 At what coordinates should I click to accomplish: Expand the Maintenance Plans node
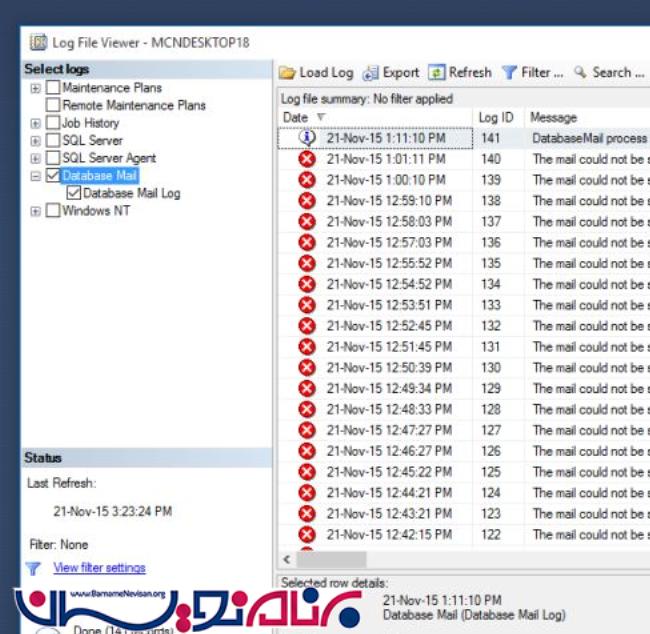coord(36,88)
